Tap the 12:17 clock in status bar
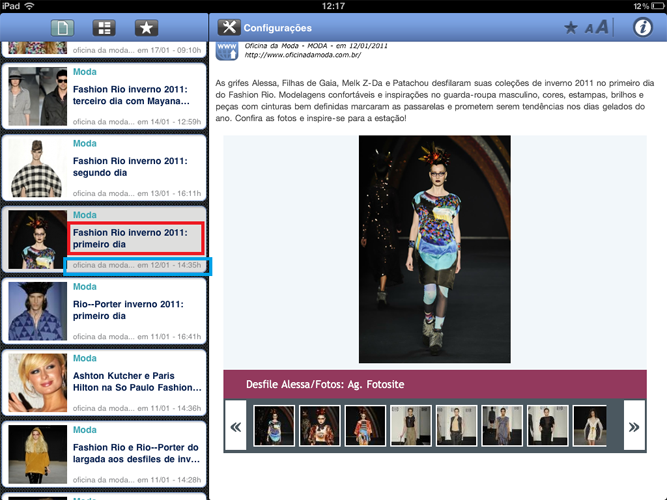The height and width of the screenshot is (500, 667). [x=334, y=6]
